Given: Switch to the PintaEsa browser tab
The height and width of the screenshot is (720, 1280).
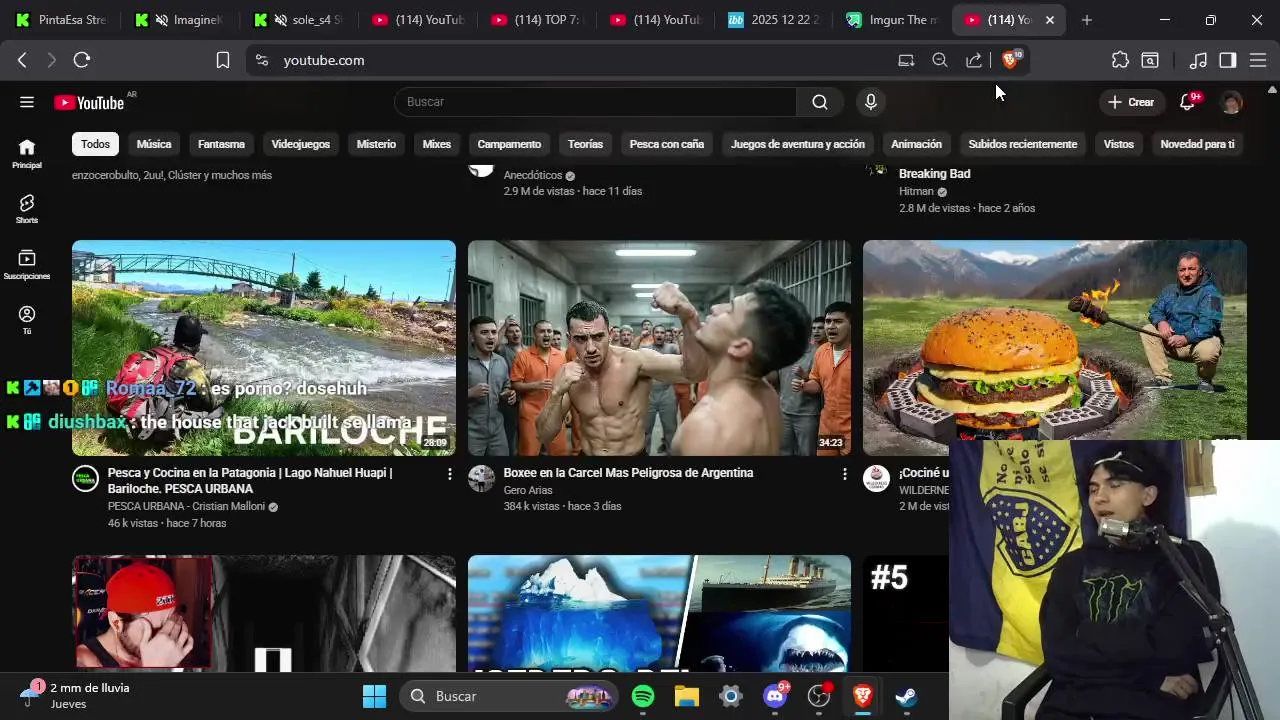Looking at the screenshot, I should 62,20.
